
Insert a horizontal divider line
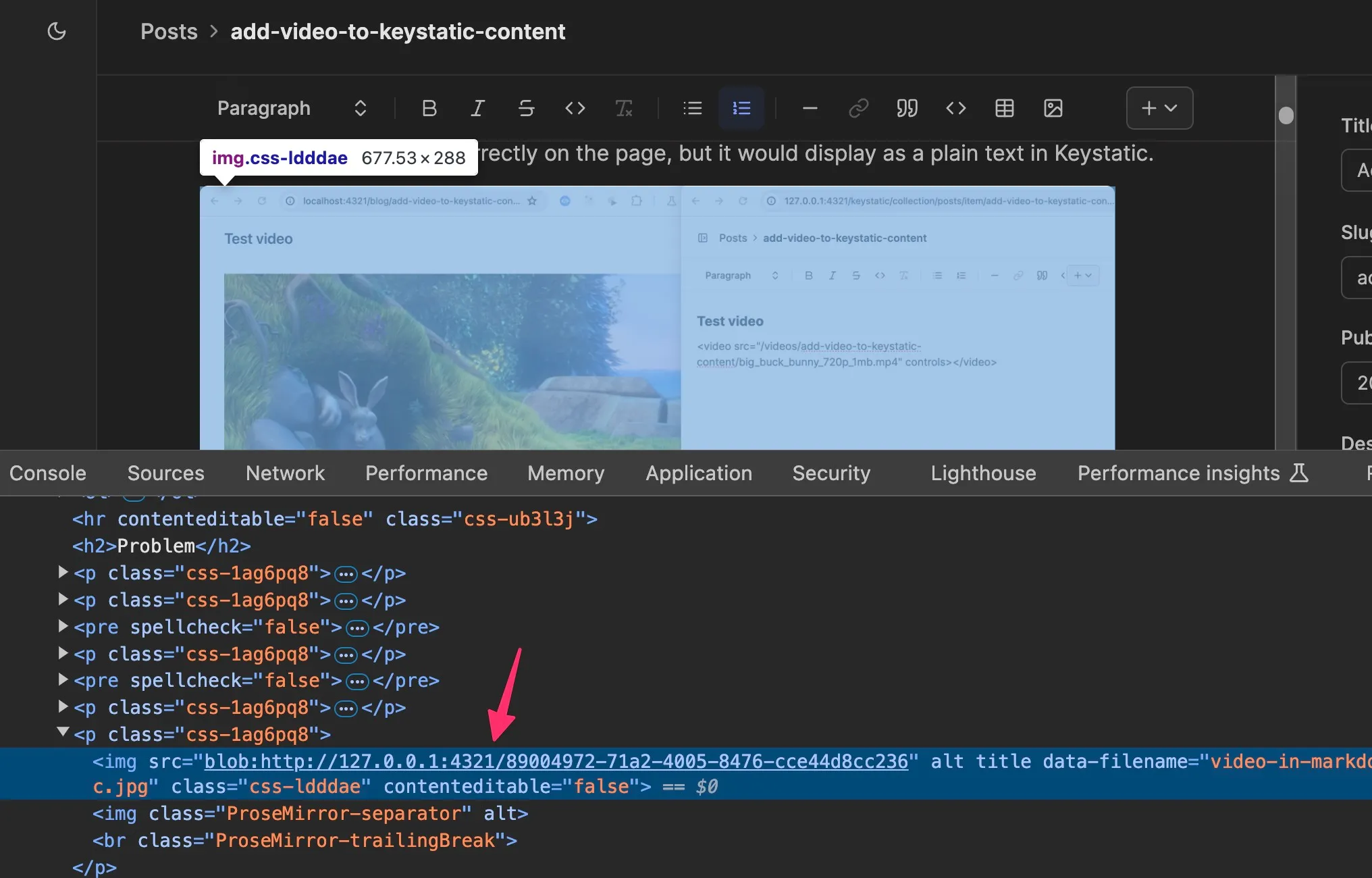click(810, 108)
